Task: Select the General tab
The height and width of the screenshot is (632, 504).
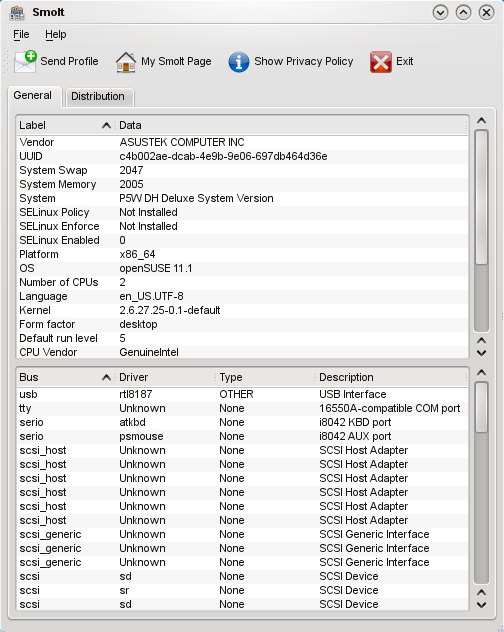Action: click(33, 96)
